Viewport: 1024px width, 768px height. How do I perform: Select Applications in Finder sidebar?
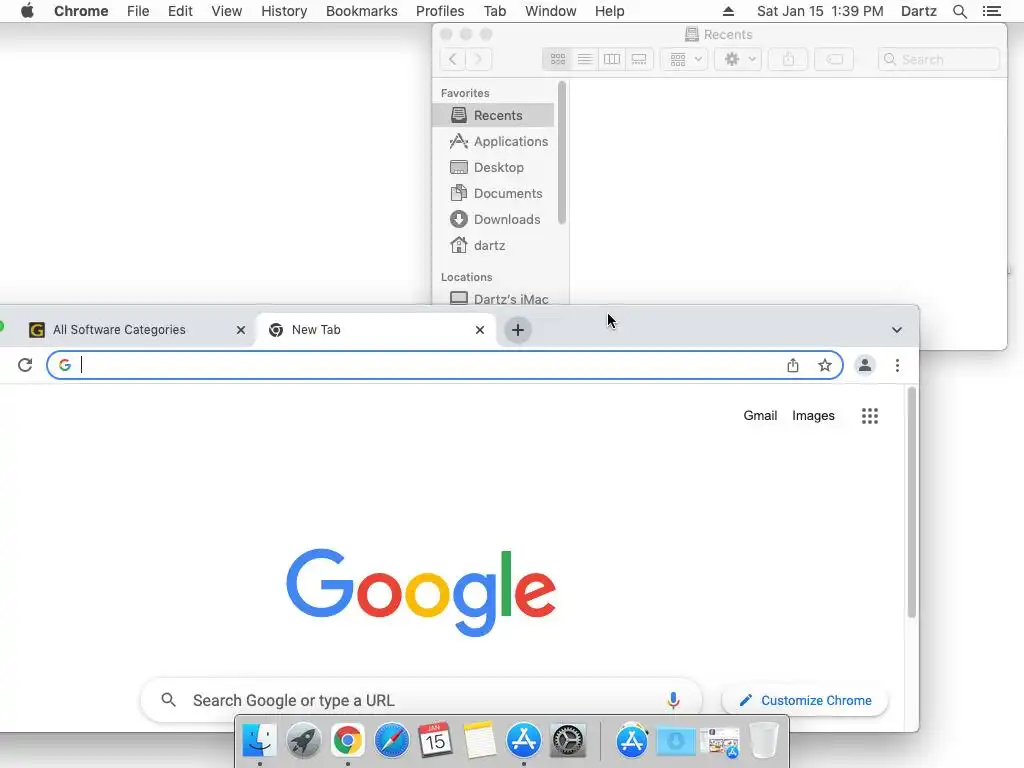[493, 142]
